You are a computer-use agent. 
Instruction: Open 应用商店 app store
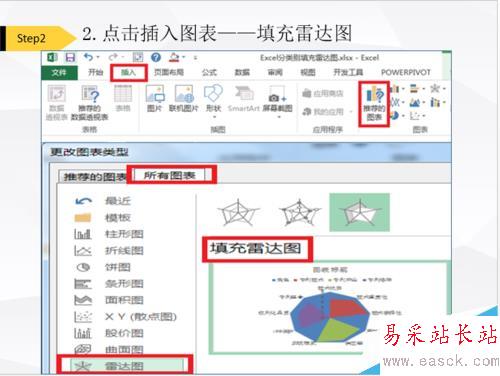pos(322,94)
